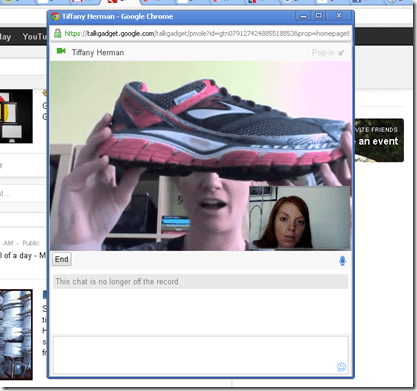Click the green HTTPS padlock icon
This screenshot has width=417, height=391.
pos(57,33)
